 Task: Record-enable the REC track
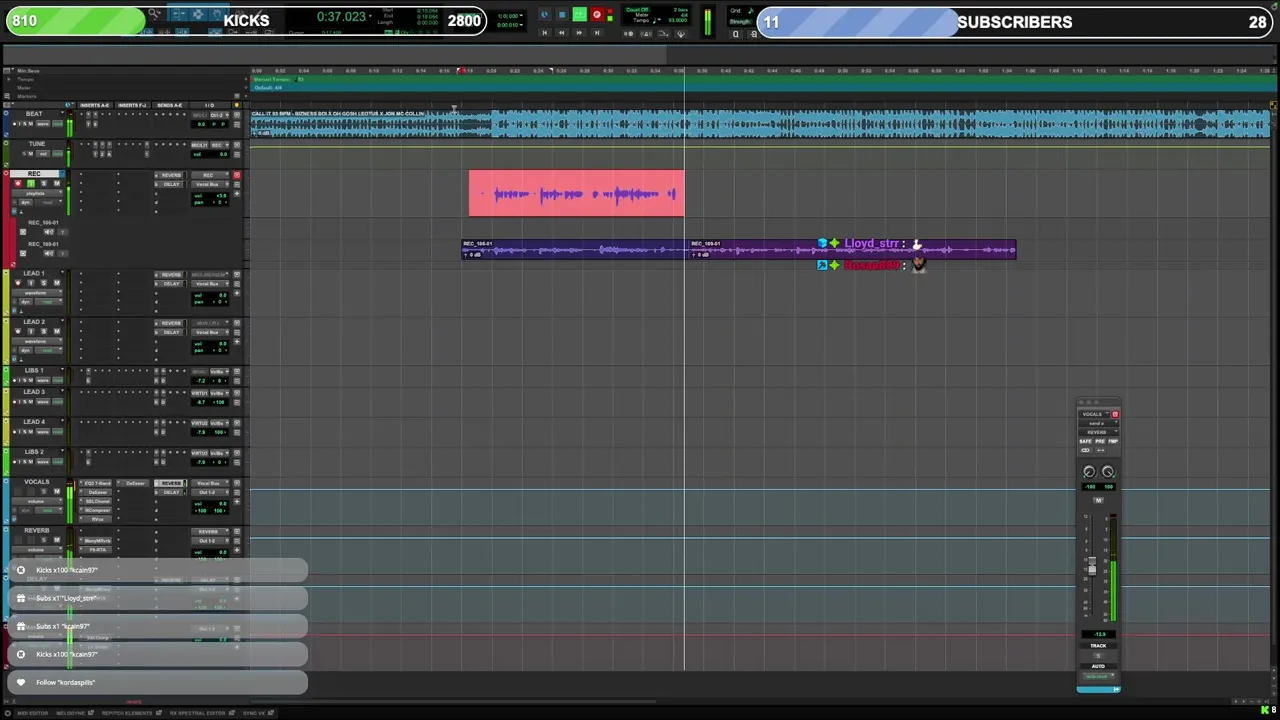pos(18,184)
